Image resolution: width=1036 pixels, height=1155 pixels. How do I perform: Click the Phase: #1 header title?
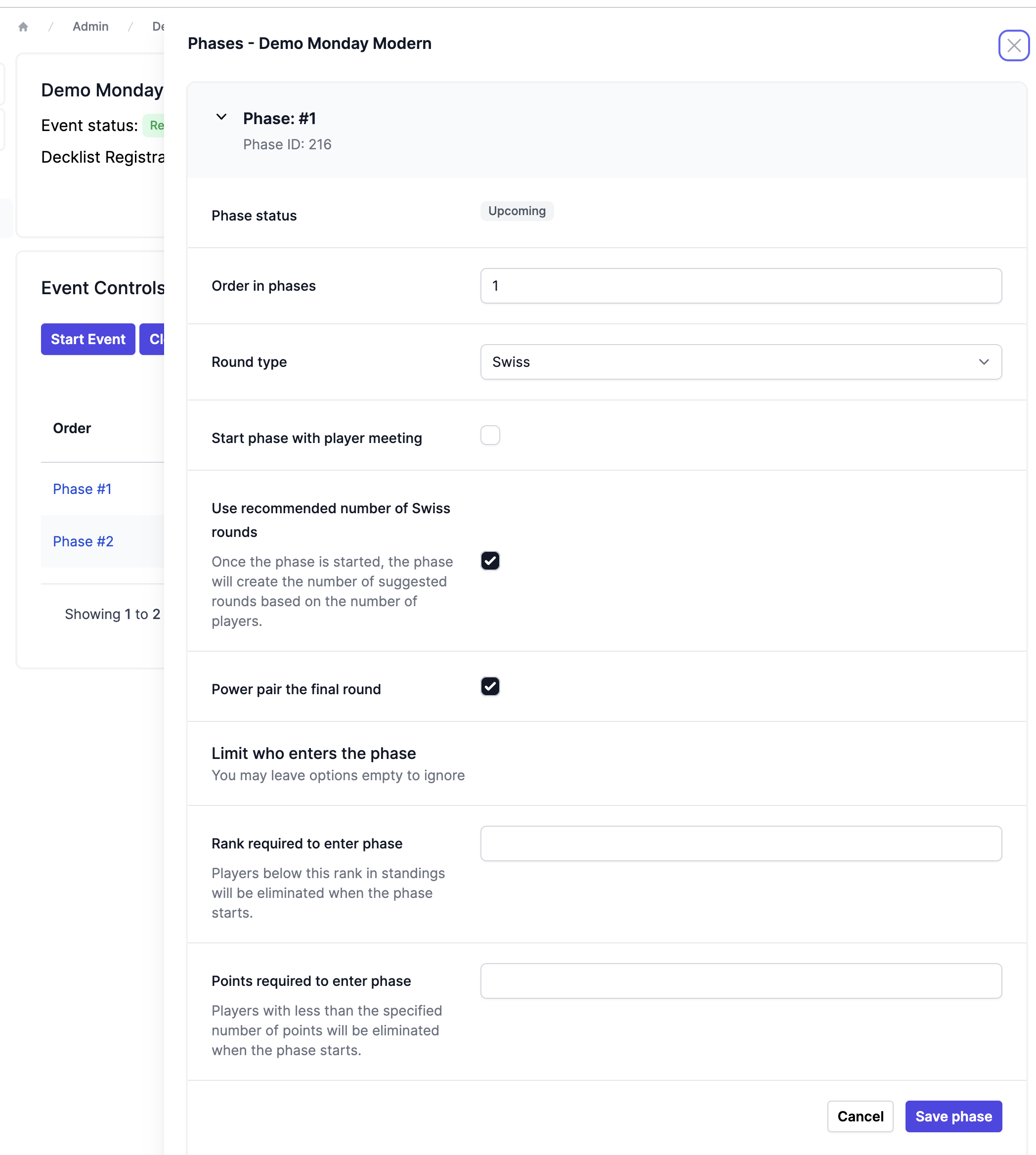pos(279,119)
